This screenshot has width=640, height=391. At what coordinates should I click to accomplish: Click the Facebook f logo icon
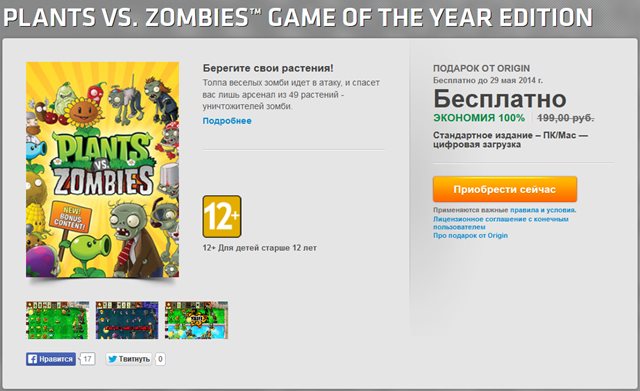[32, 359]
